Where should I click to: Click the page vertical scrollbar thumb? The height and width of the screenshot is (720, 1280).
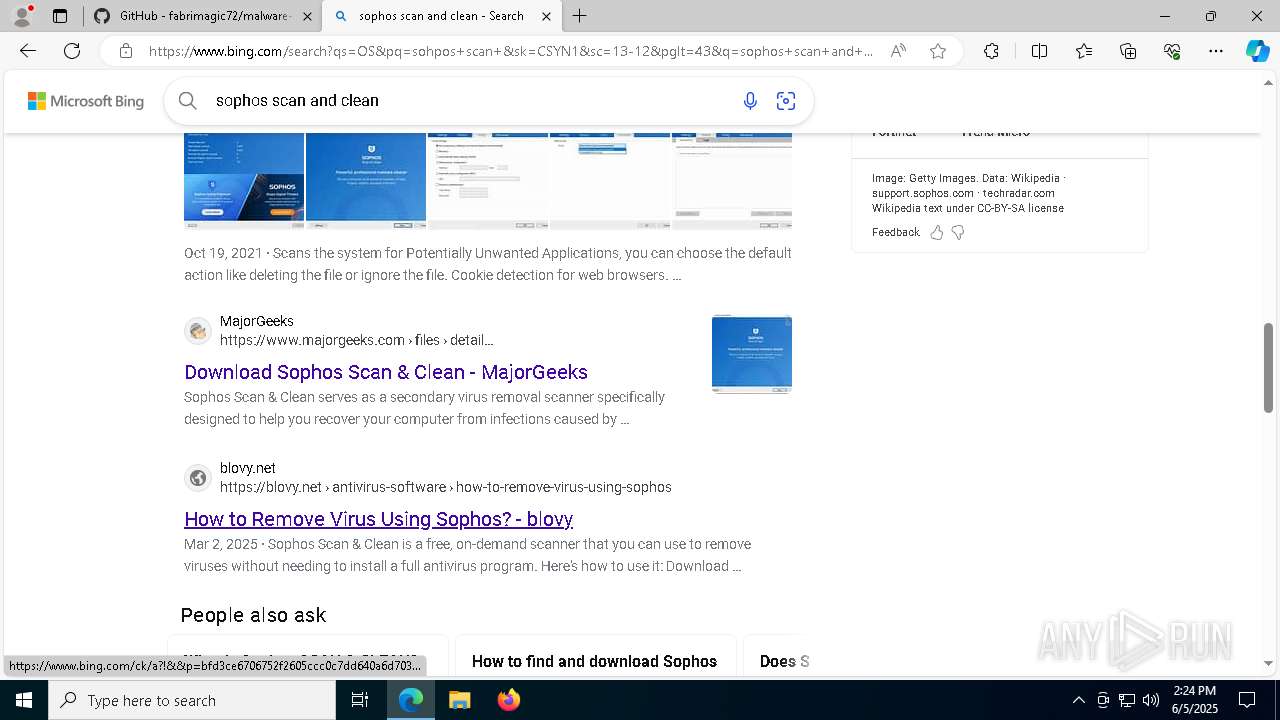point(1268,367)
